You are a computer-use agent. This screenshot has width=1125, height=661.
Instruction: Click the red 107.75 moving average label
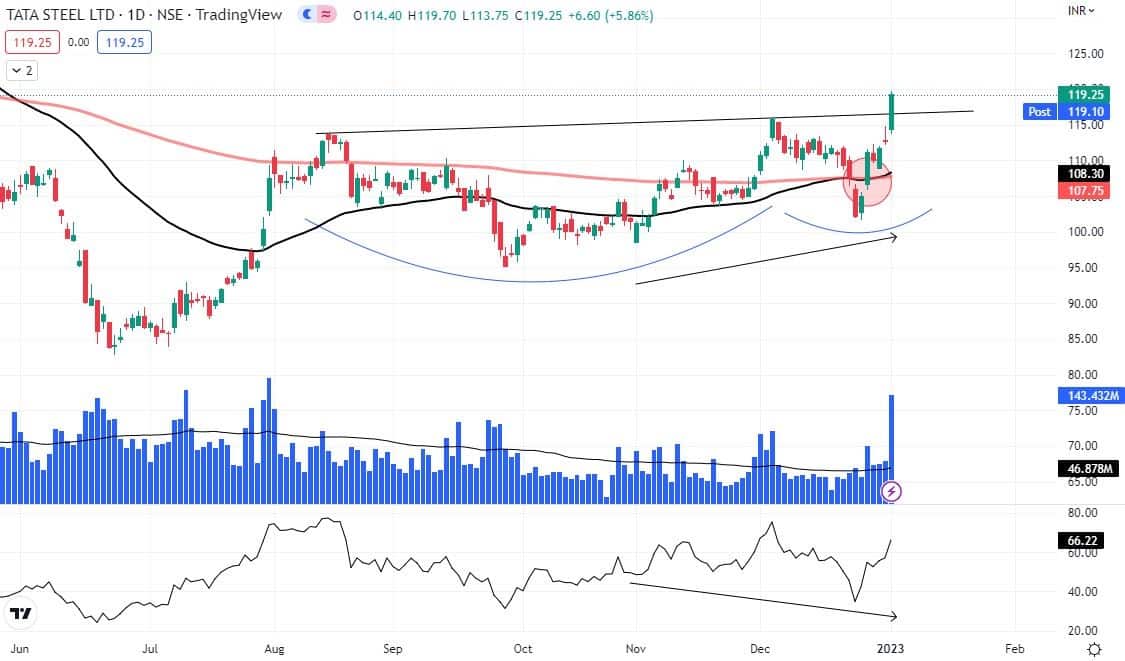tap(1085, 190)
